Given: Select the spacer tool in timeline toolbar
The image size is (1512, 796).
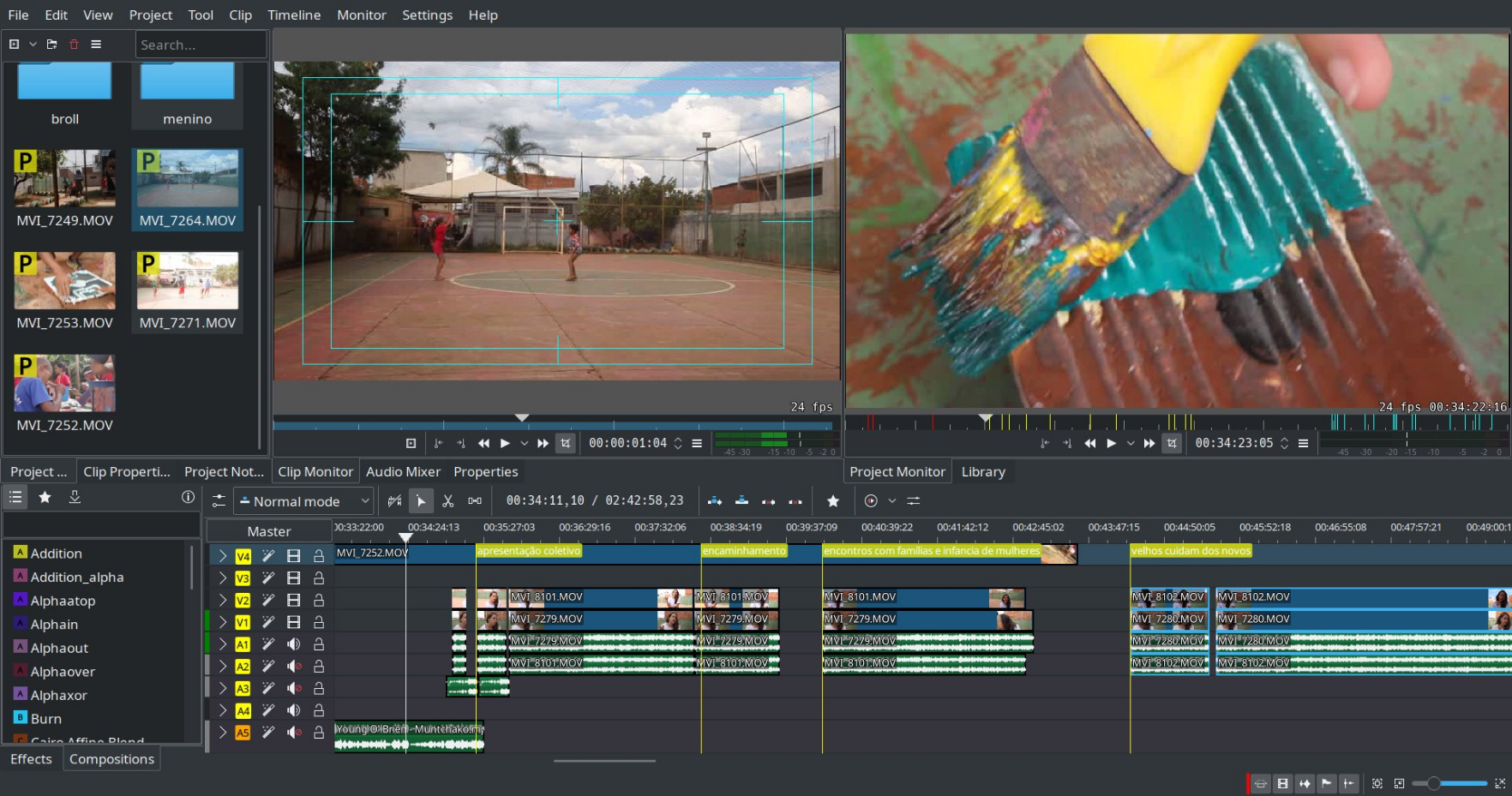Looking at the screenshot, I should point(475,501).
